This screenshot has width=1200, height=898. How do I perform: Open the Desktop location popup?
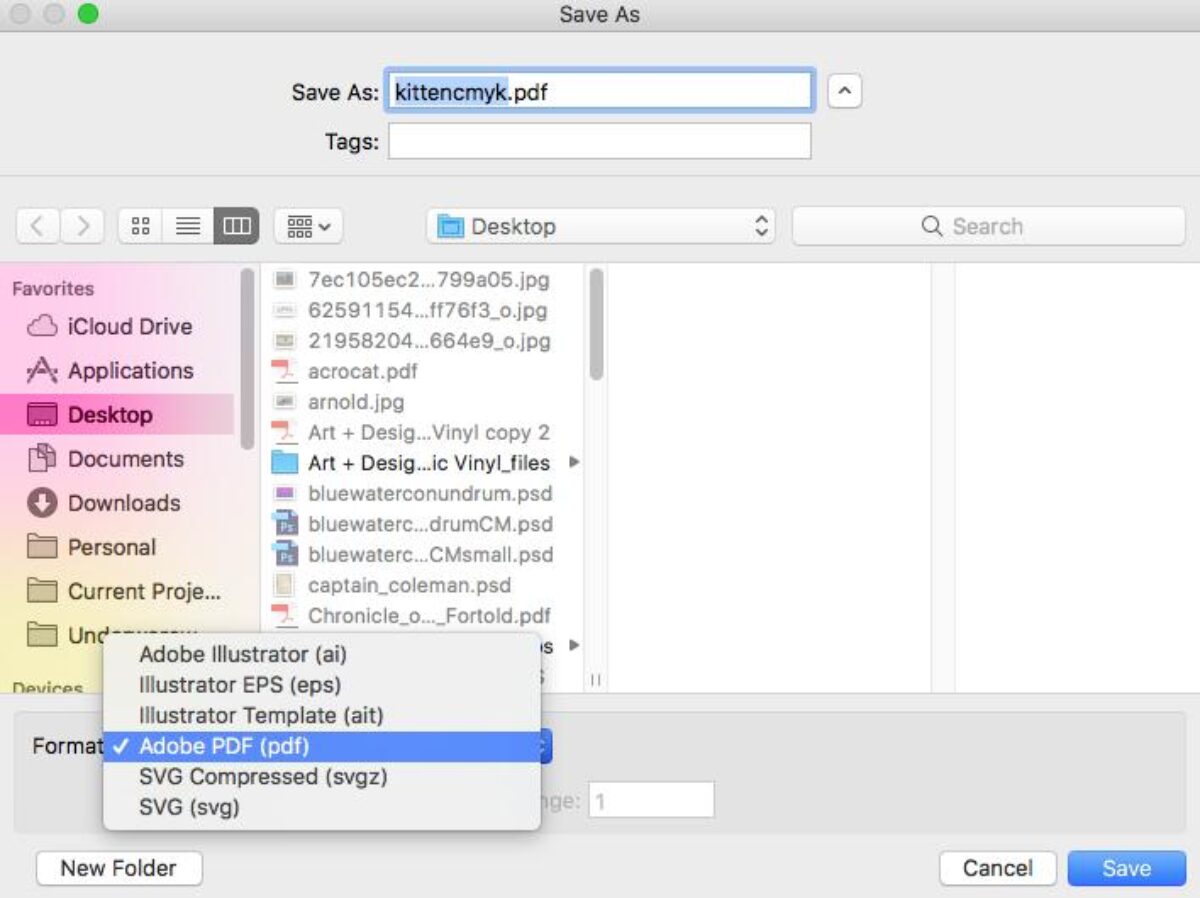[601, 226]
